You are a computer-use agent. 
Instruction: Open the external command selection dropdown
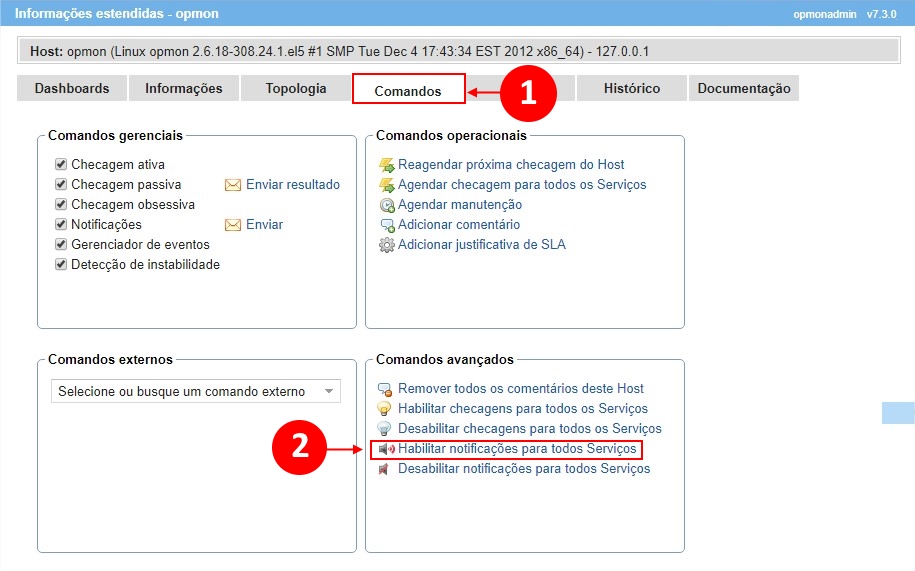click(x=195, y=392)
